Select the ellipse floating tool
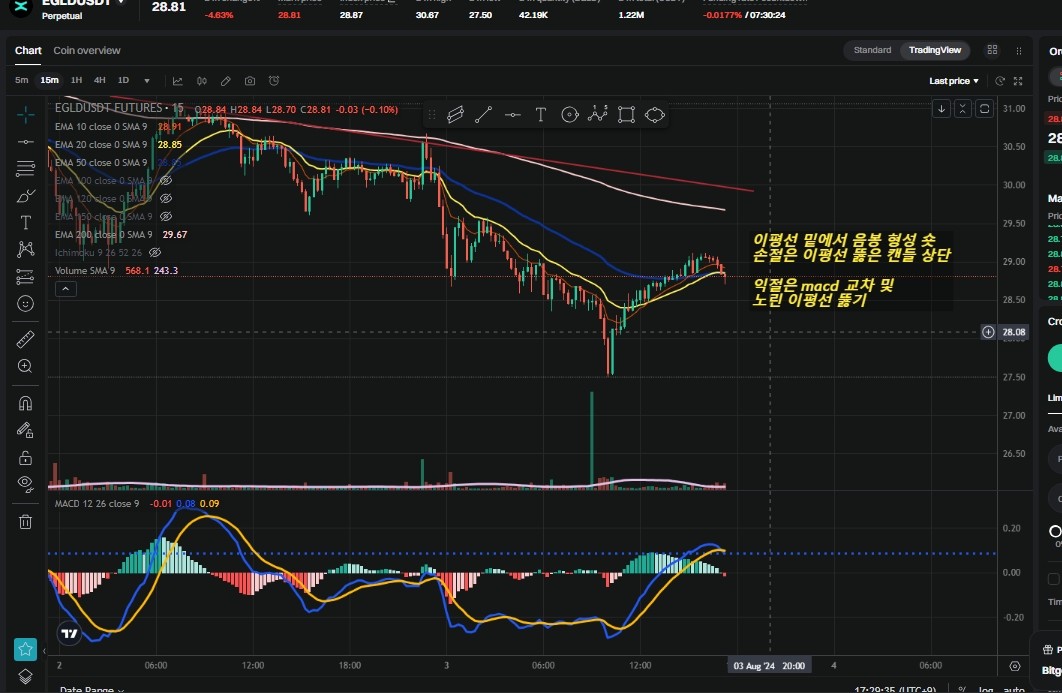The image size is (1062, 693). click(x=655, y=114)
